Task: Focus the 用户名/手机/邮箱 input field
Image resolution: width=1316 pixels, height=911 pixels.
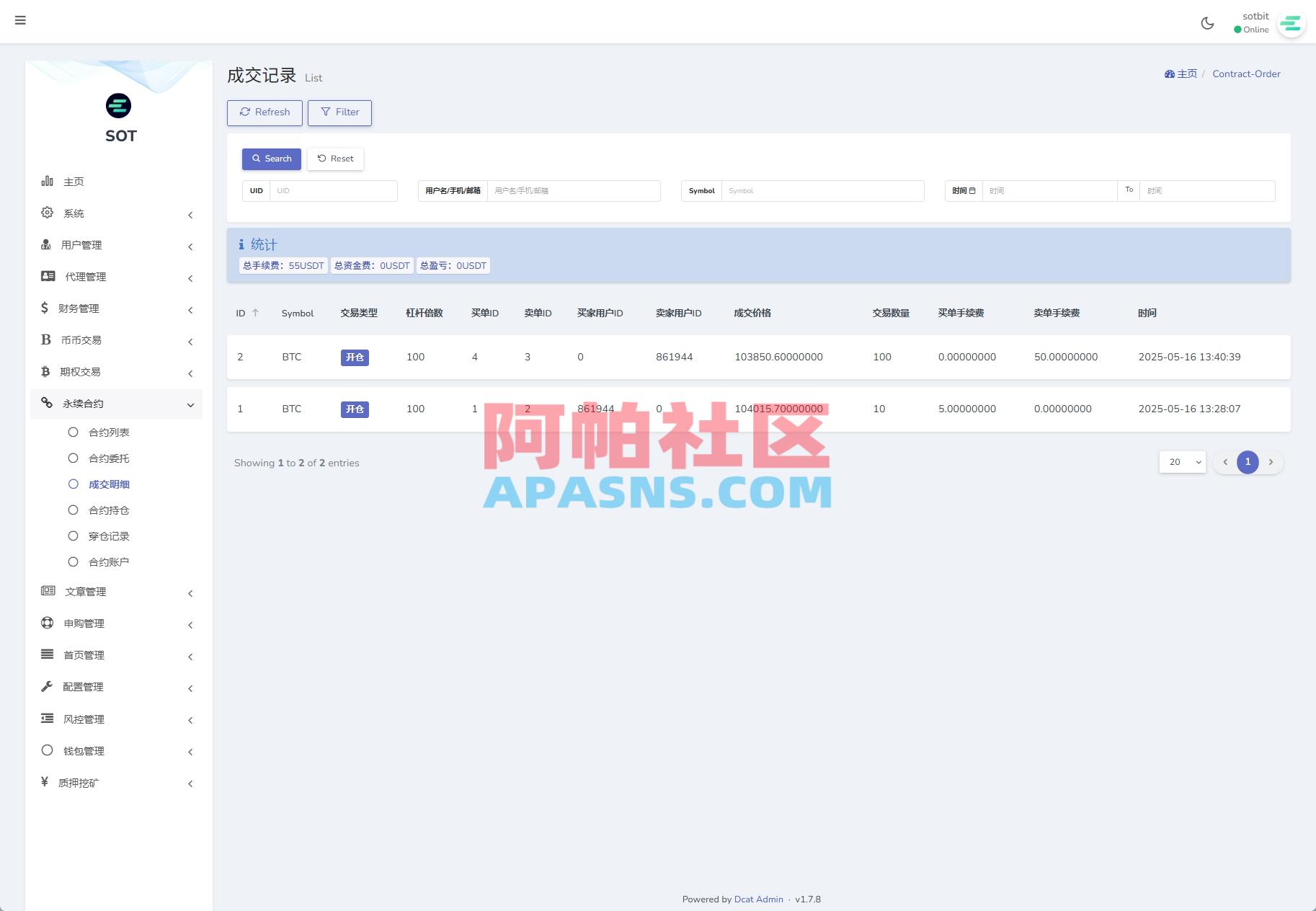Action: 574,191
